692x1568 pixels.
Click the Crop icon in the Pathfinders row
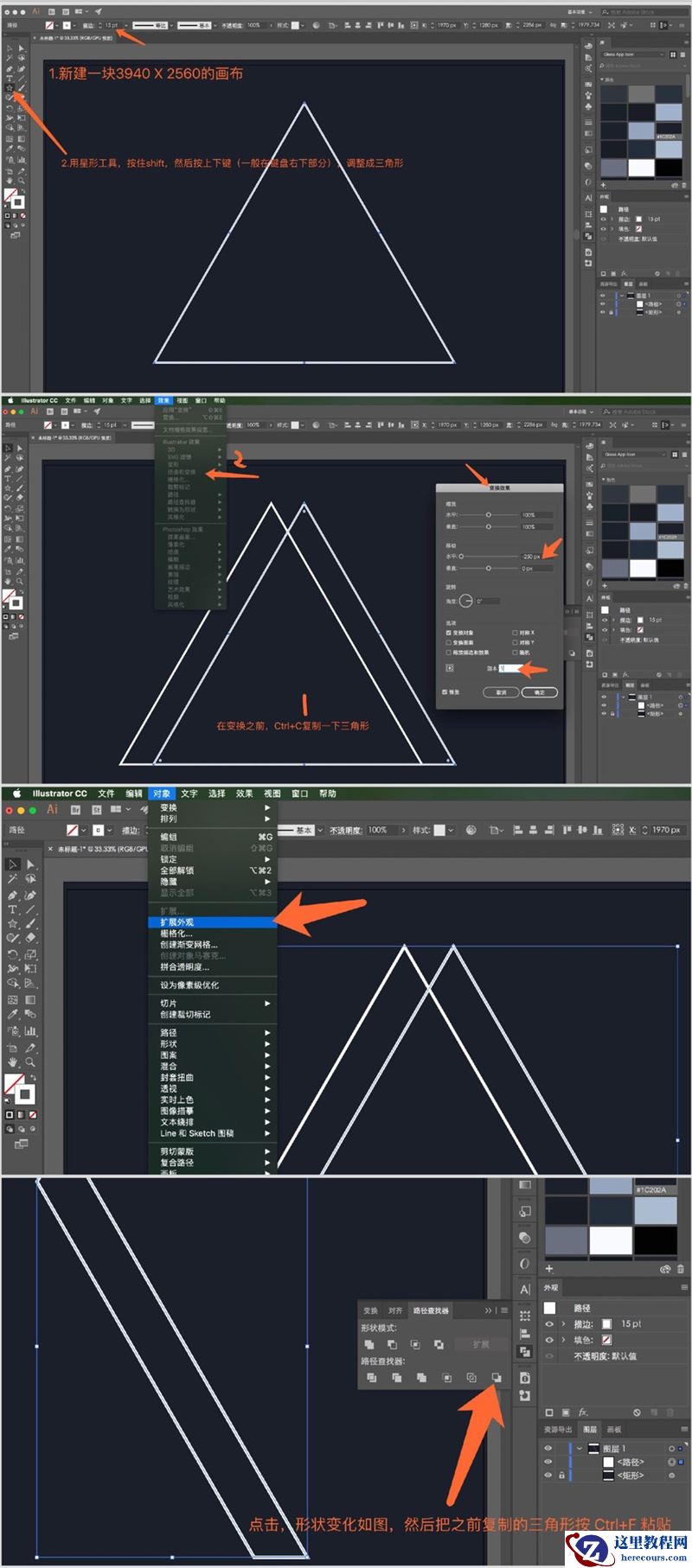(446, 1377)
